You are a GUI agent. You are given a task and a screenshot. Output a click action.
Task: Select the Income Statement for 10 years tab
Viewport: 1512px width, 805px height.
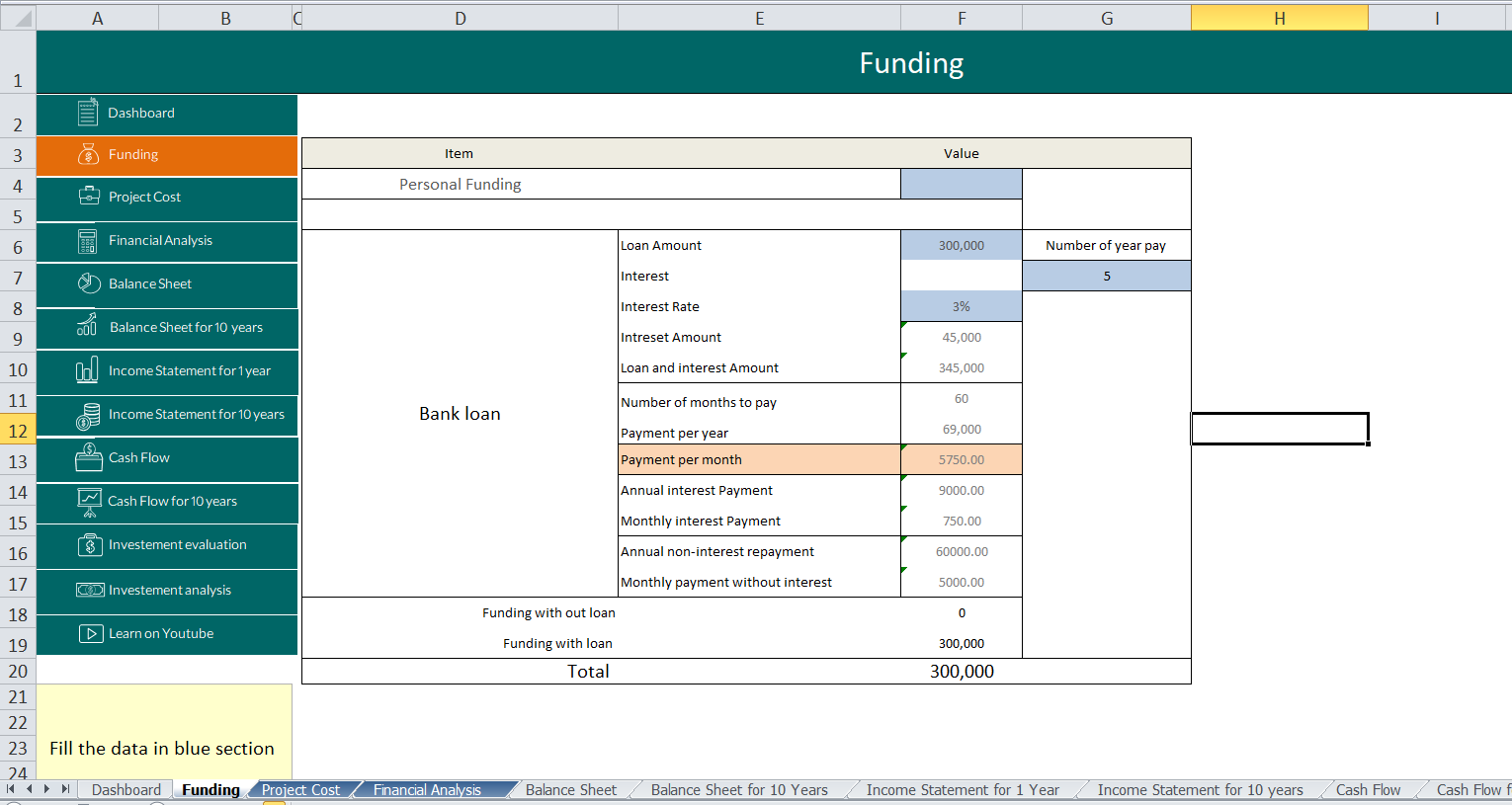tap(1199, 789)
